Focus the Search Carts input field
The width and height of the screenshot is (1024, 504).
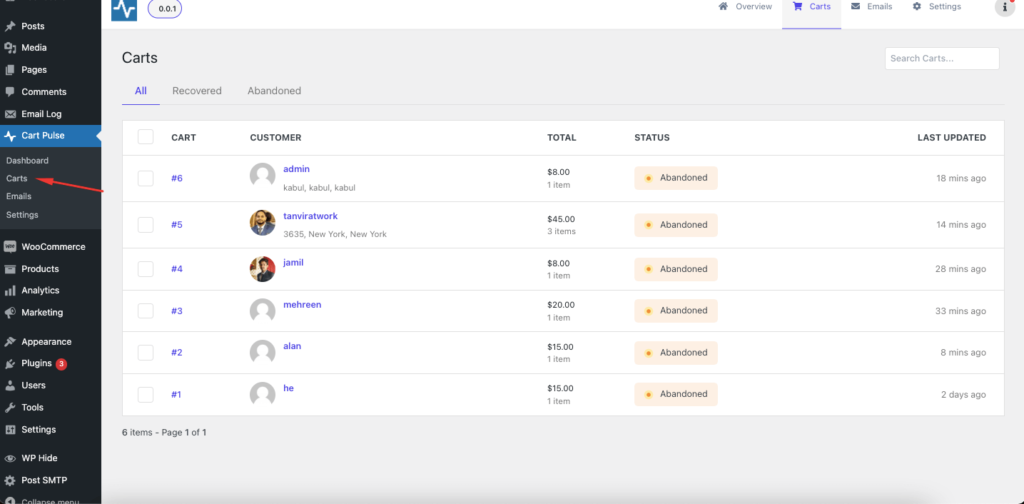point(942,58)
